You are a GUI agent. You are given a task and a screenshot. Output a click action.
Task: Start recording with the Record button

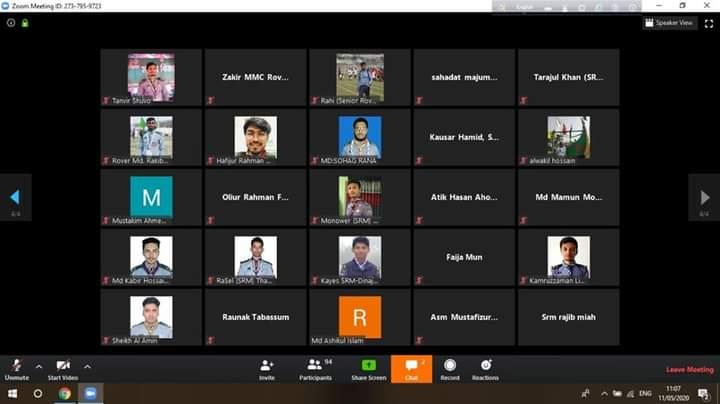coord(450,367)
